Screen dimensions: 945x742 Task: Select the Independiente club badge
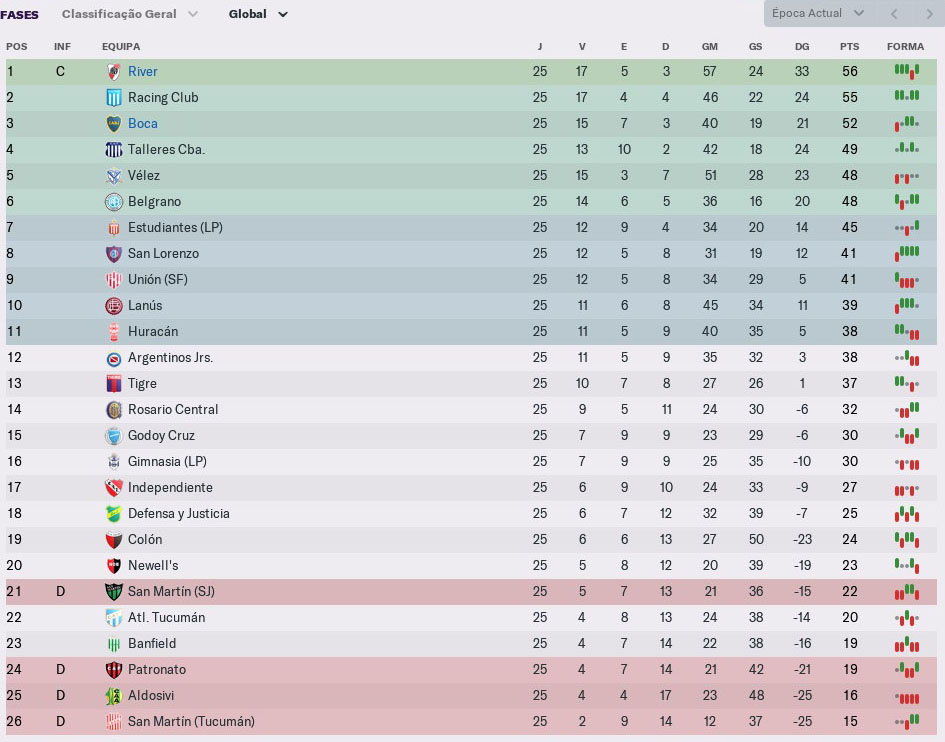pyautogui.click(x=113, y=487)
